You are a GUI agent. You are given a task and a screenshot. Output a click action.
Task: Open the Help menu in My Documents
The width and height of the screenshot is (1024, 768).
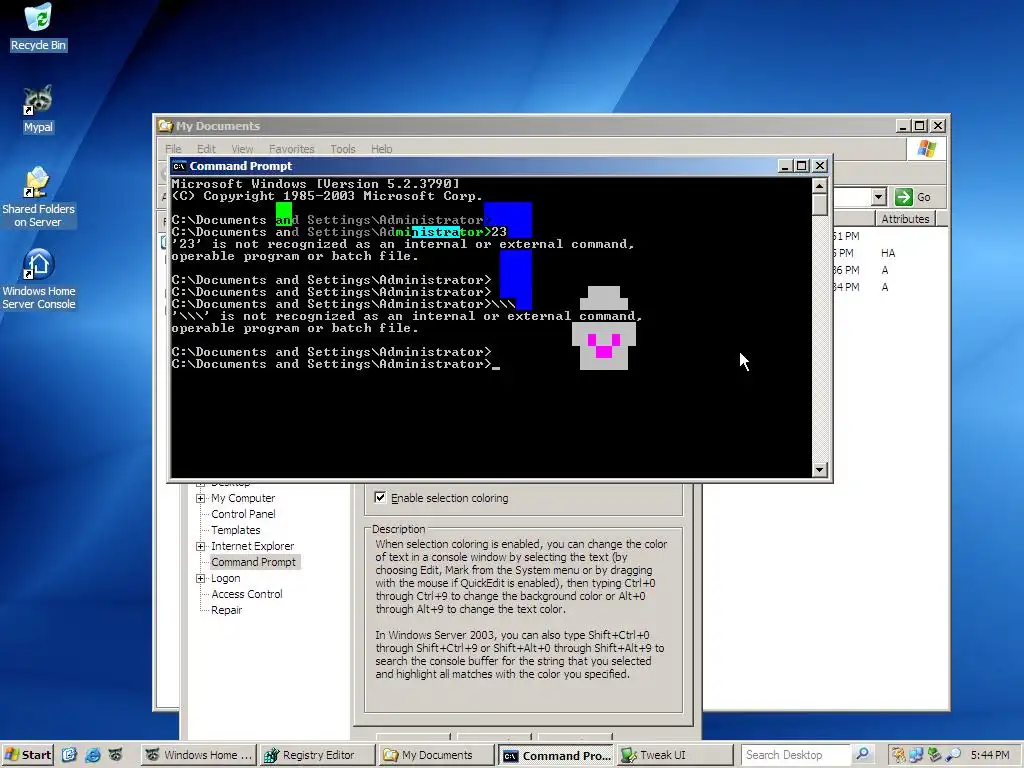tap(381, 149)
